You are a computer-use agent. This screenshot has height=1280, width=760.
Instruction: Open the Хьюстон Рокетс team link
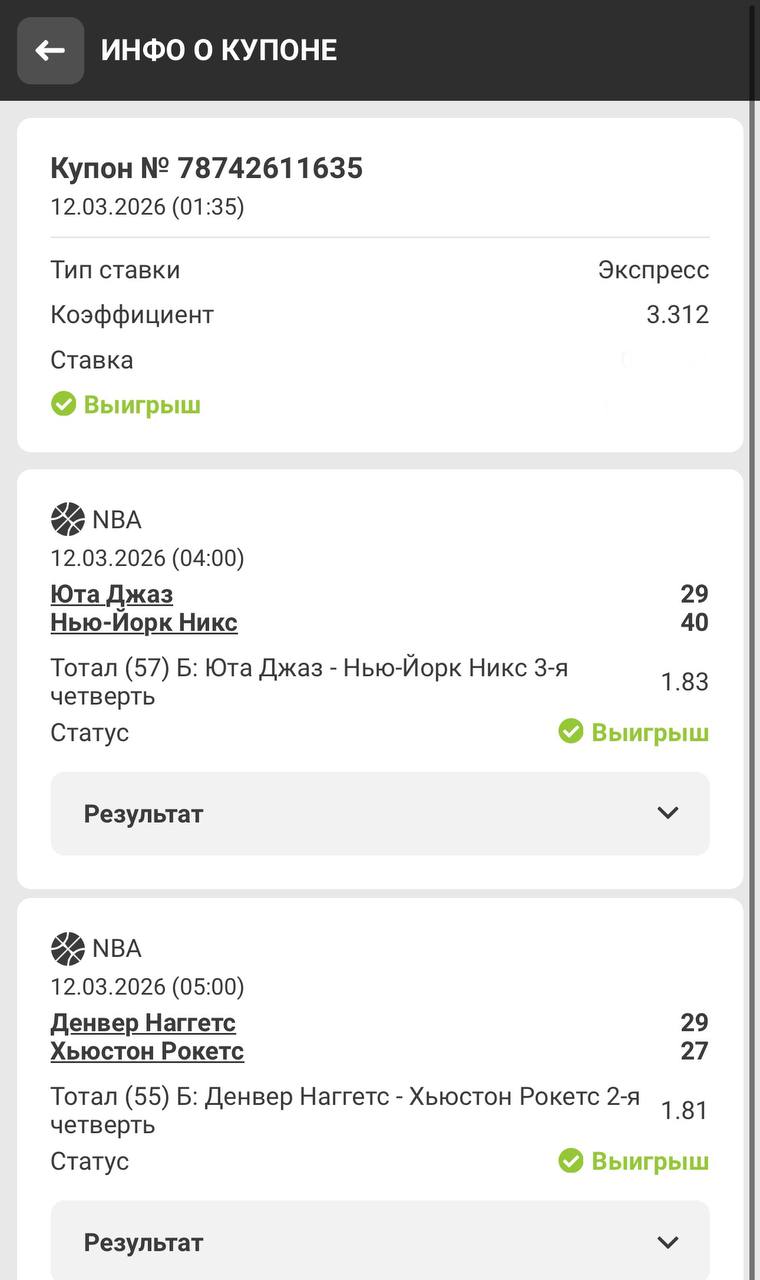[147, 1052]
